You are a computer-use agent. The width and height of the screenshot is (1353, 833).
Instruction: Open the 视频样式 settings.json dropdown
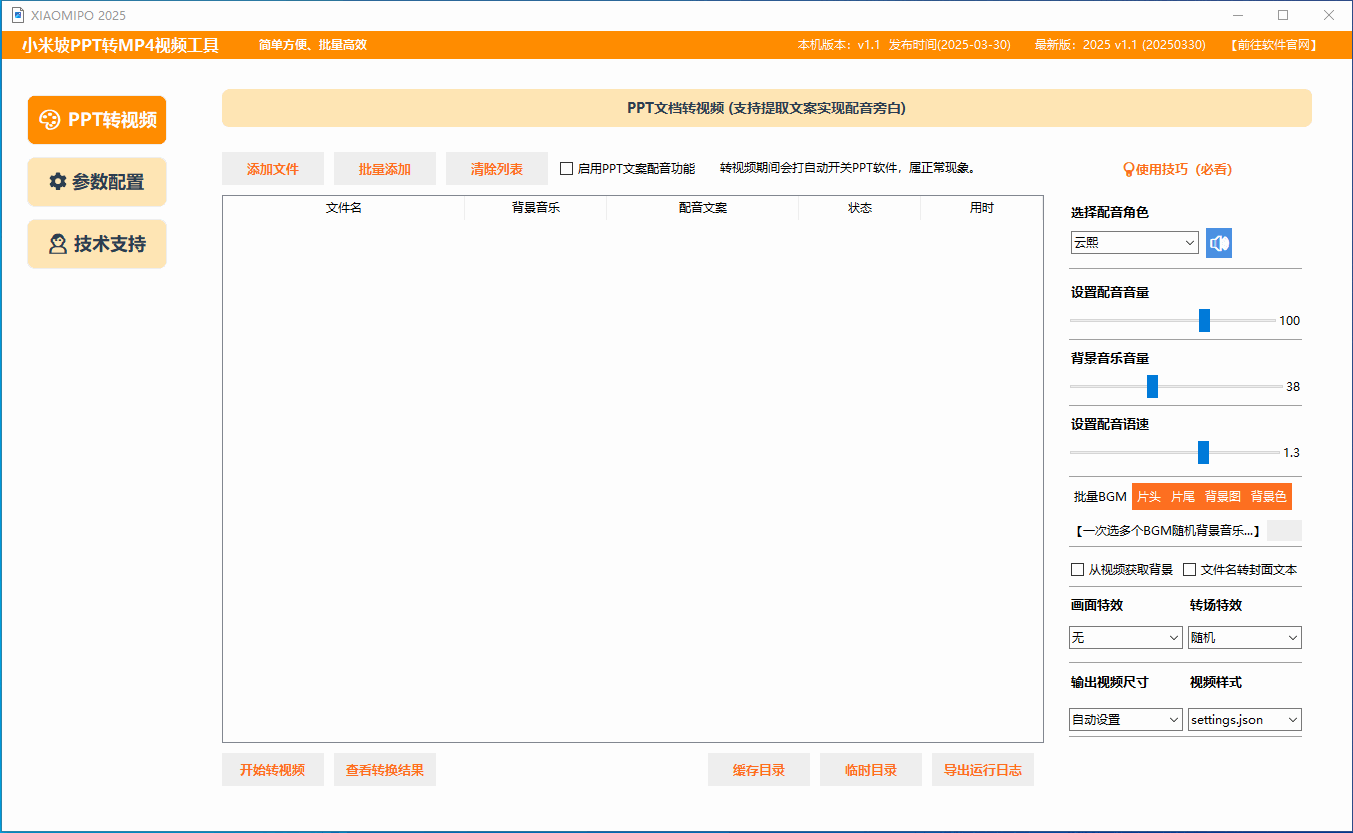pos(1245,719)
